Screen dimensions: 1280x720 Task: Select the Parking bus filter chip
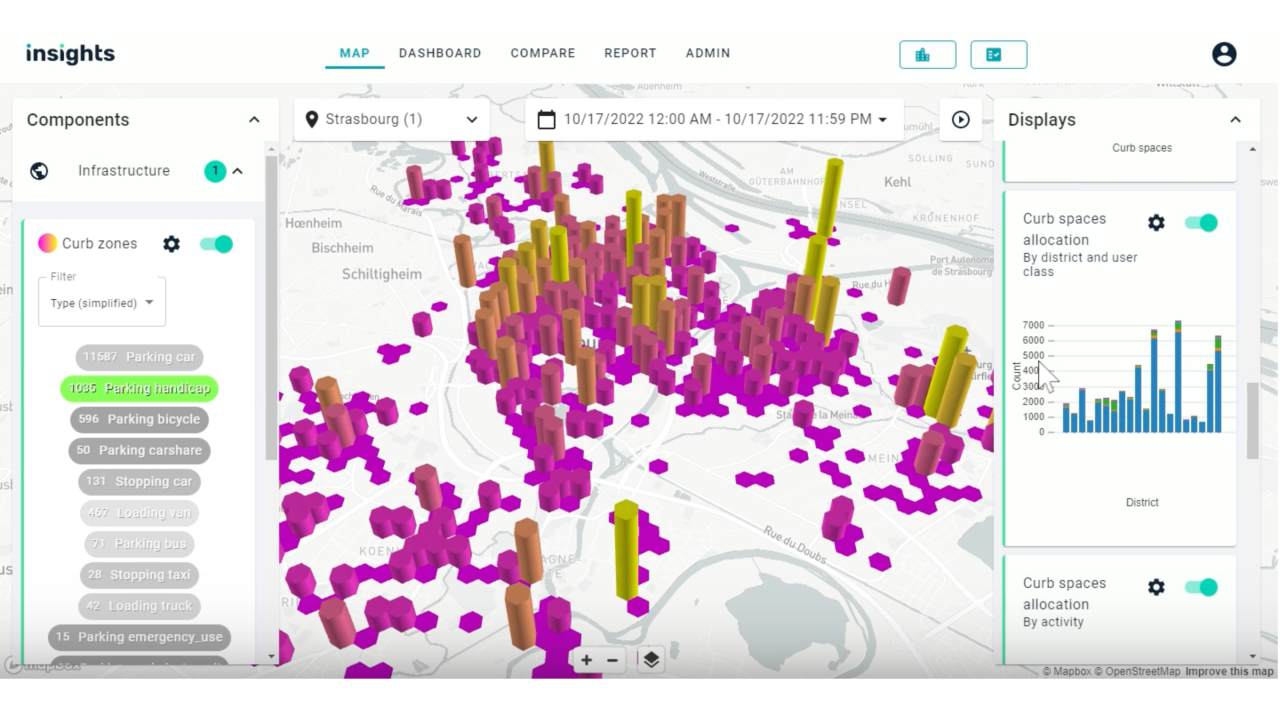pyautogui.click(x=140, y=544)
